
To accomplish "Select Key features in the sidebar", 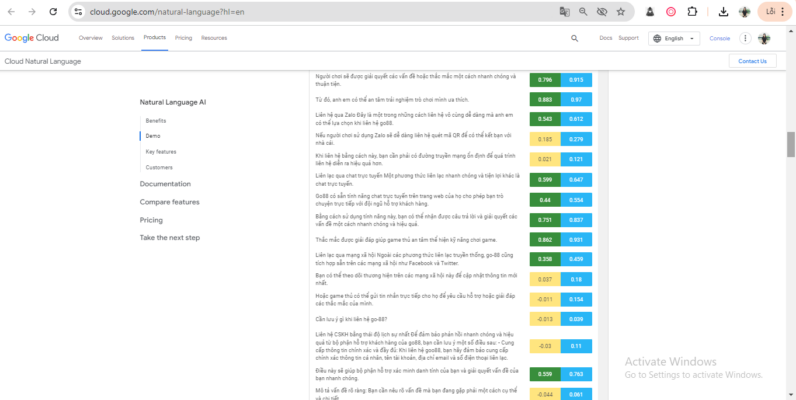I will point(160,151).
